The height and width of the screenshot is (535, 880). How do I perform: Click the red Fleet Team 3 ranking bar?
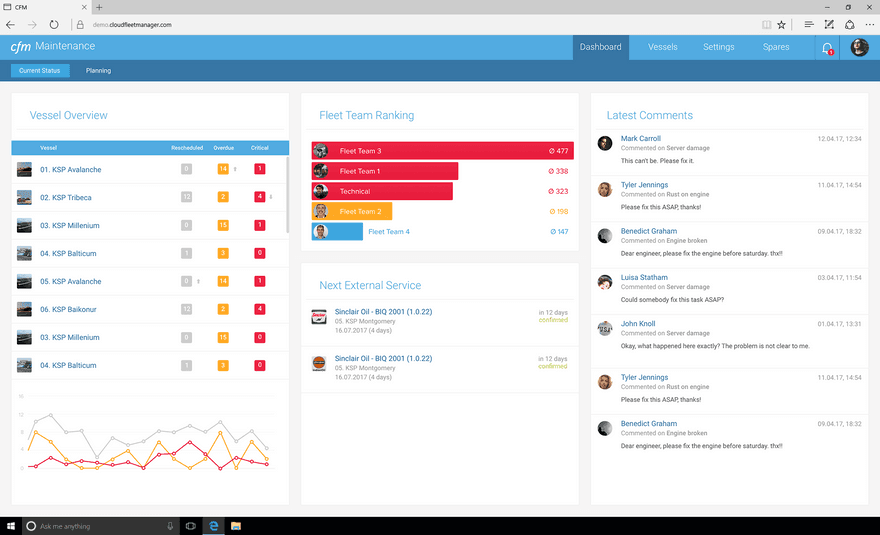440,151
